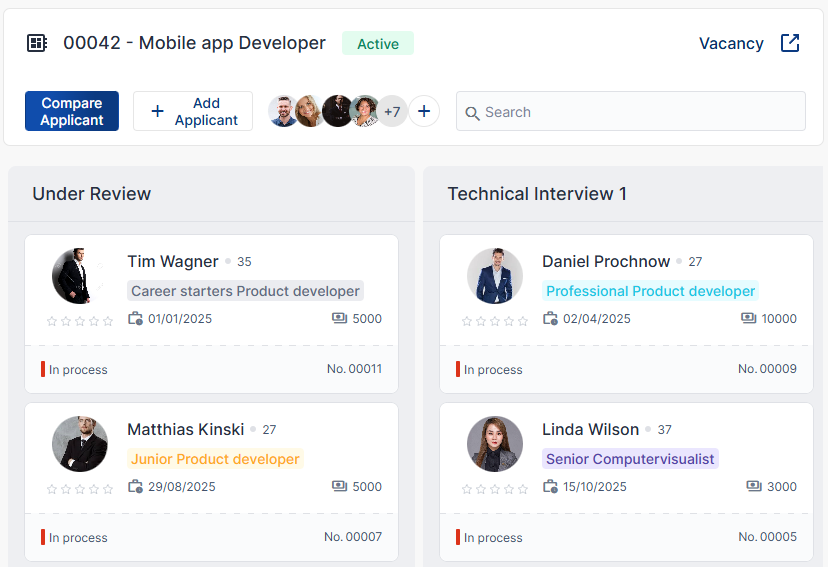Click the first member avatar in the header
The image size is (828, 567).
pyautogui.click(x=283, y=111)
